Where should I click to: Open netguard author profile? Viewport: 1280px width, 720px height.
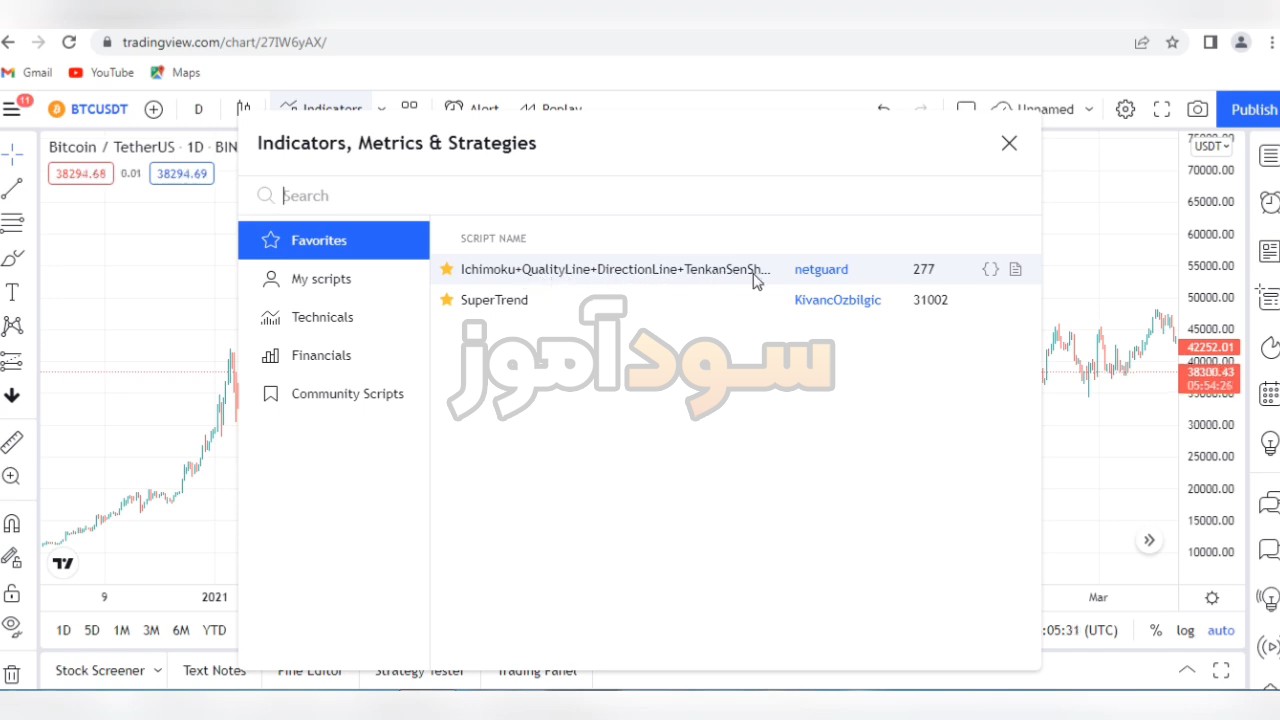pos(821,269)
